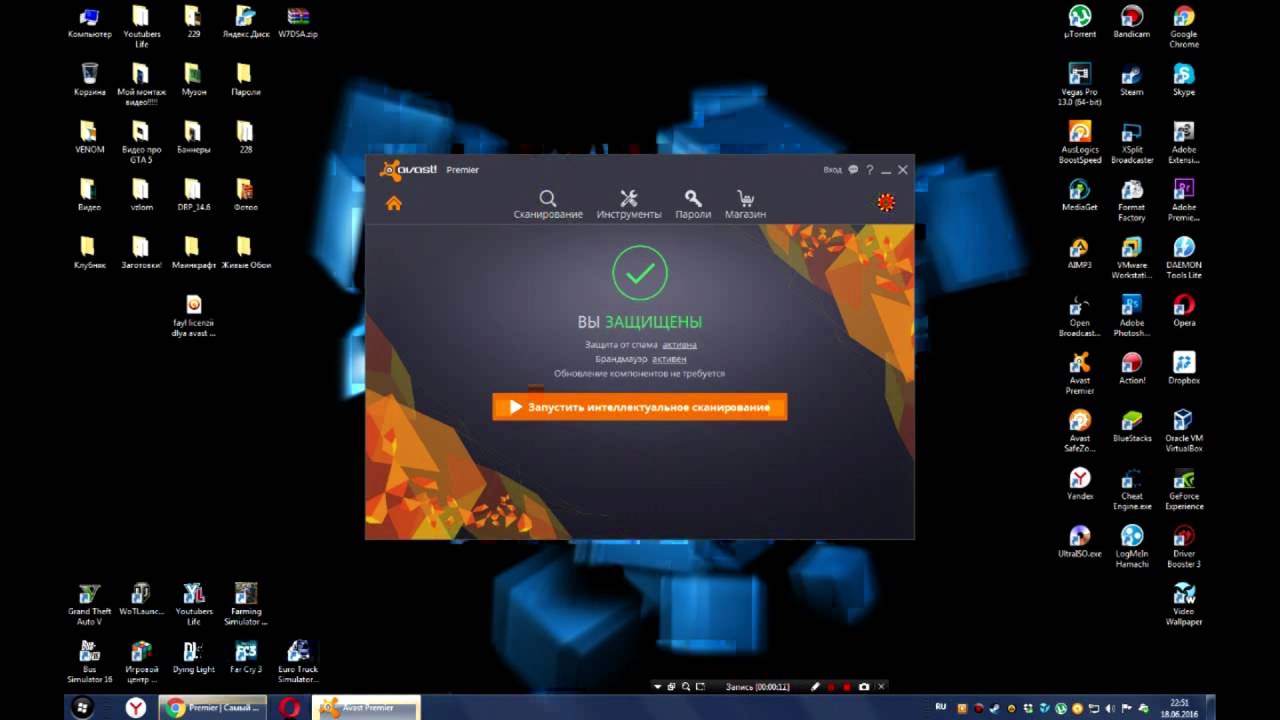Click firewall status 'активен' link
Image resolution: width=1280 pixels, height=720 pixels.
[x=669, y=358]
